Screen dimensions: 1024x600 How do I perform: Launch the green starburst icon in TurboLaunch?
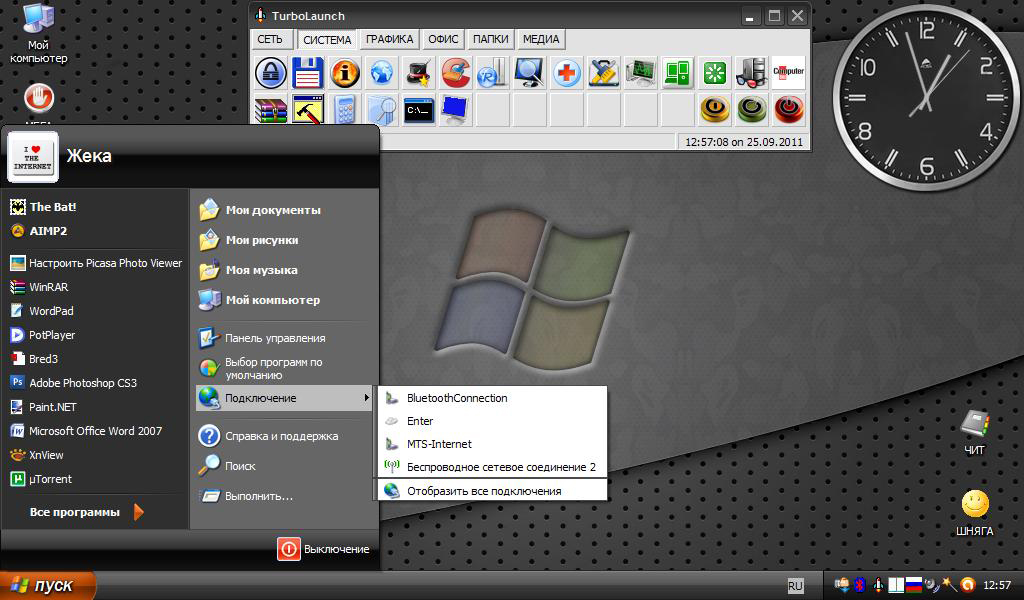(714, 72)
